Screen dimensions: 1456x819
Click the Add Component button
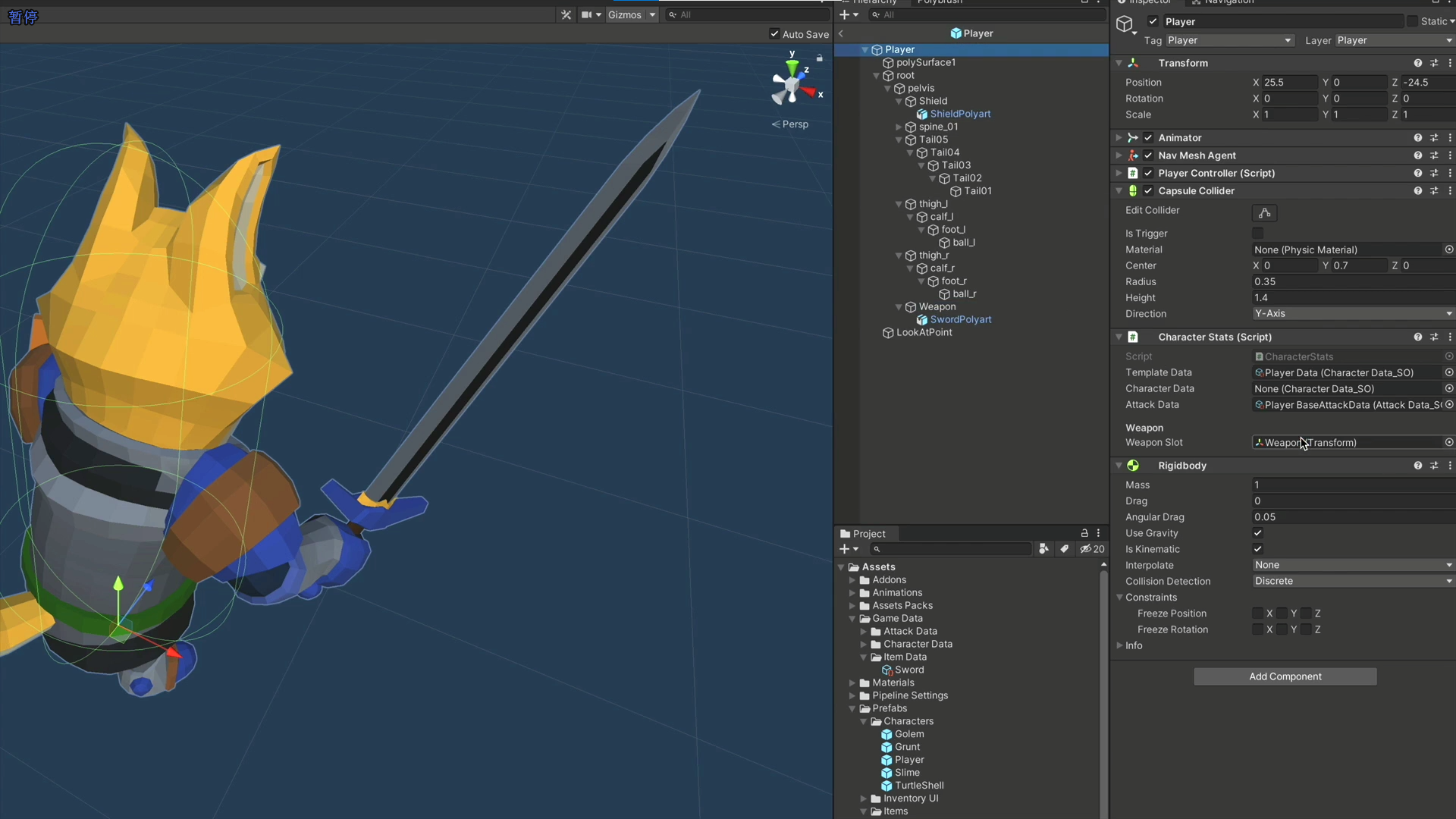1285,676
